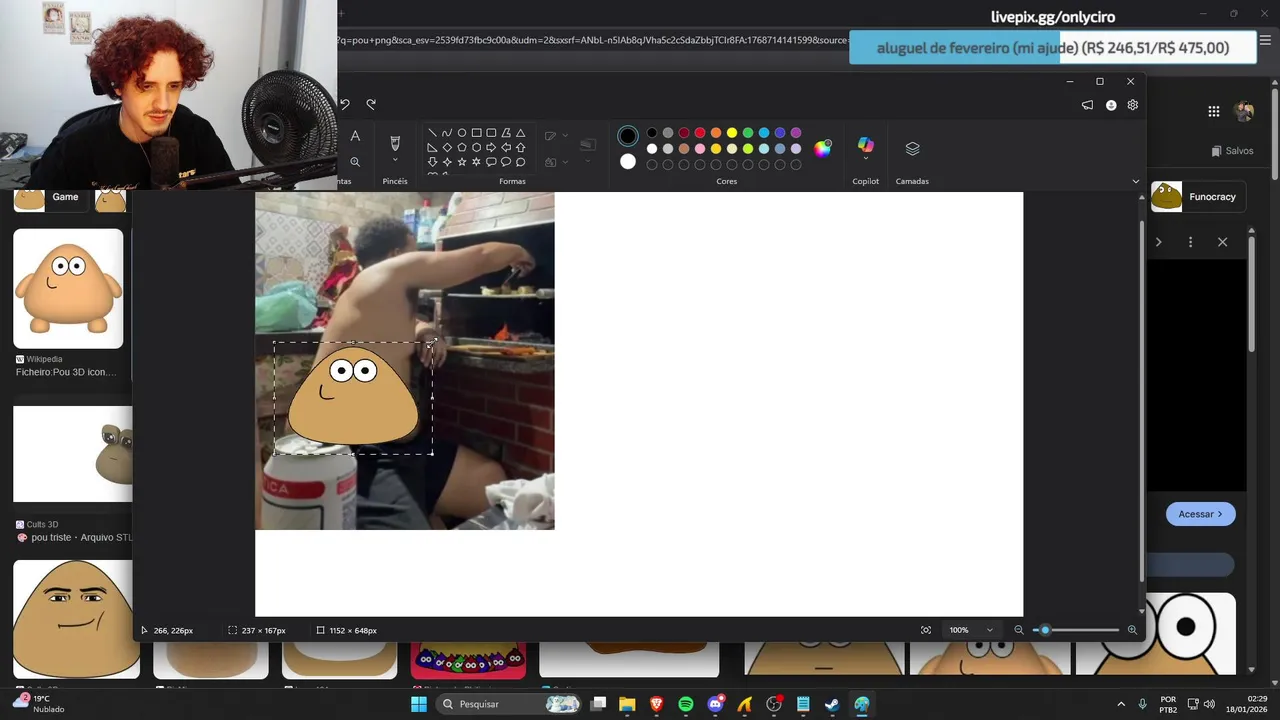1280x720 pixels.
Task: Open the Google apps grid icon
Action: point(1214,112)
